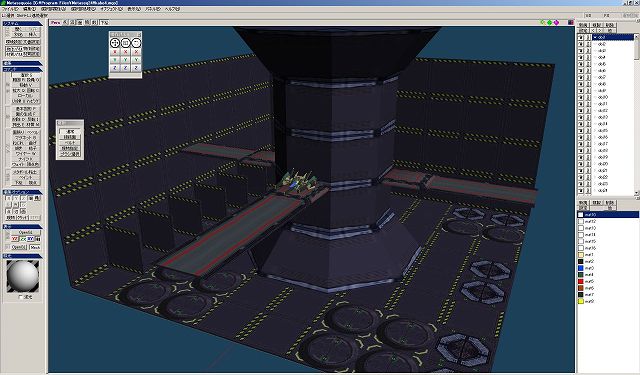Open the ファイル menu
640x375 pixels.
click(x=10, y=8)
